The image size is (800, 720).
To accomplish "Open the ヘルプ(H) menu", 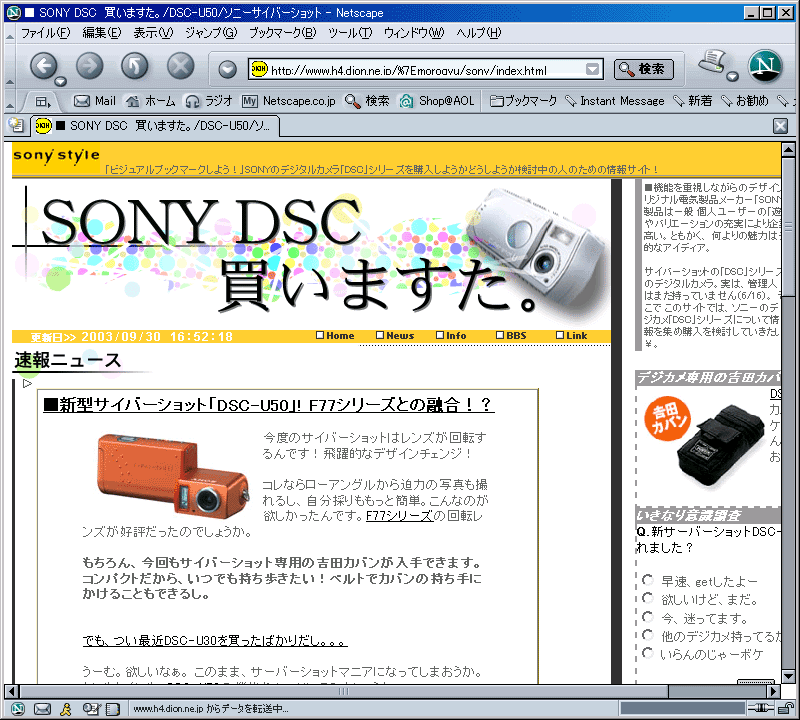I will click(479, 33).
